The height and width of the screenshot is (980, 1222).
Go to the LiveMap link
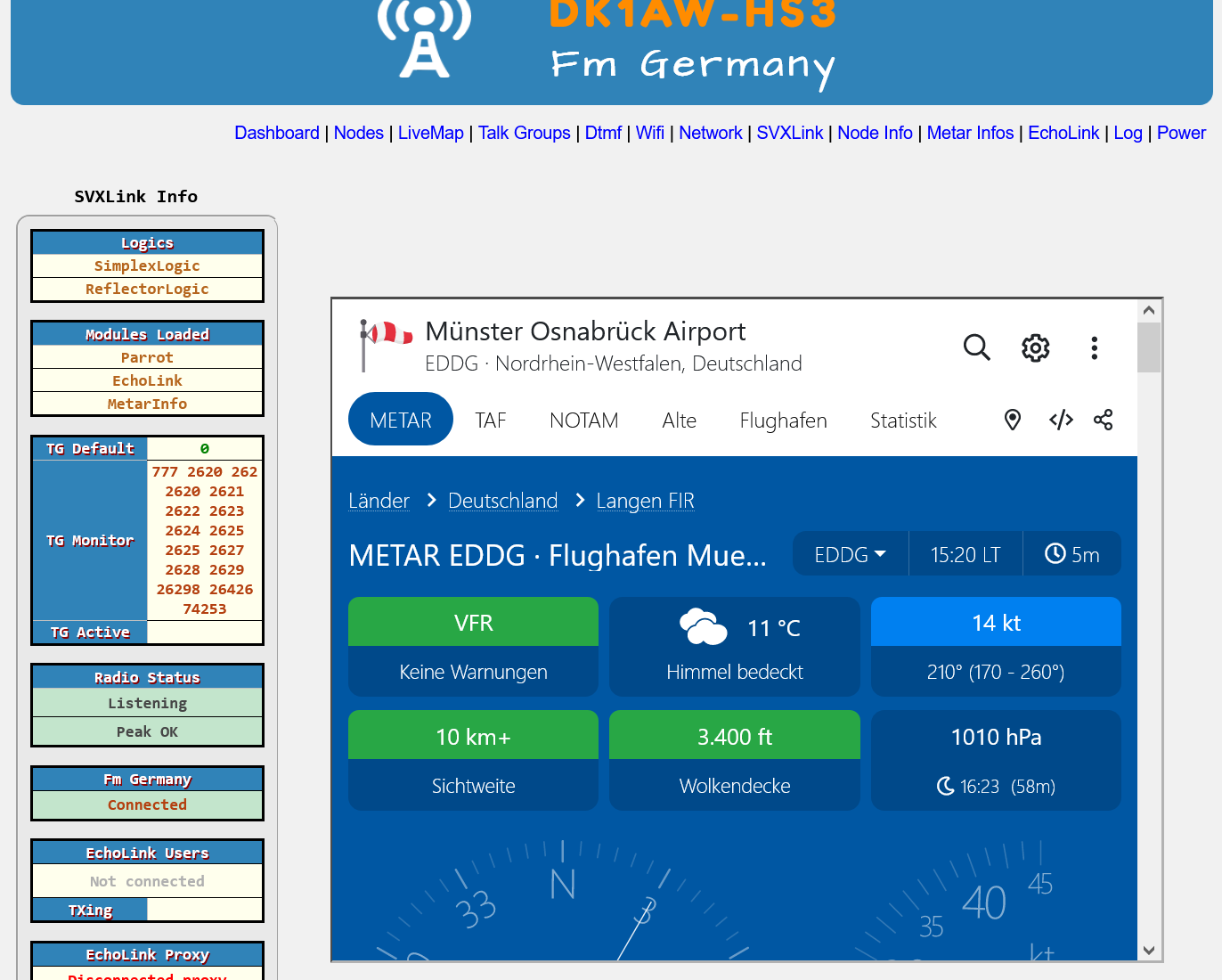[x=430, y=133]
